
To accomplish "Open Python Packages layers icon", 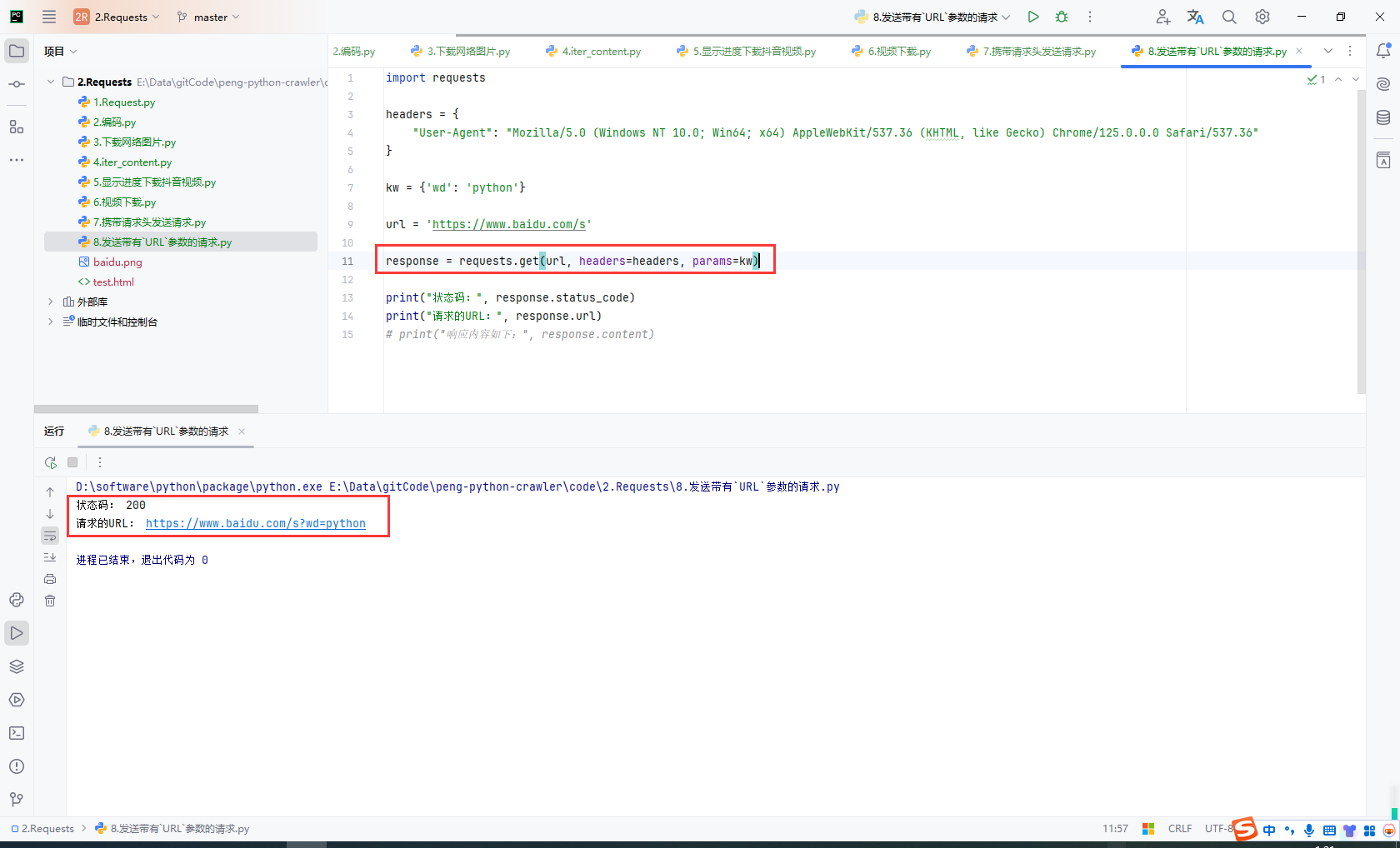I will (17, 666).
